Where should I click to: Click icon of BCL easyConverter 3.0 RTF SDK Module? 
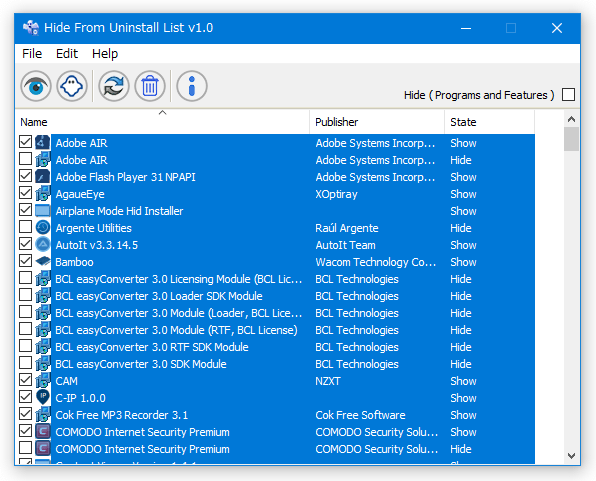click(x=43, y=346)
